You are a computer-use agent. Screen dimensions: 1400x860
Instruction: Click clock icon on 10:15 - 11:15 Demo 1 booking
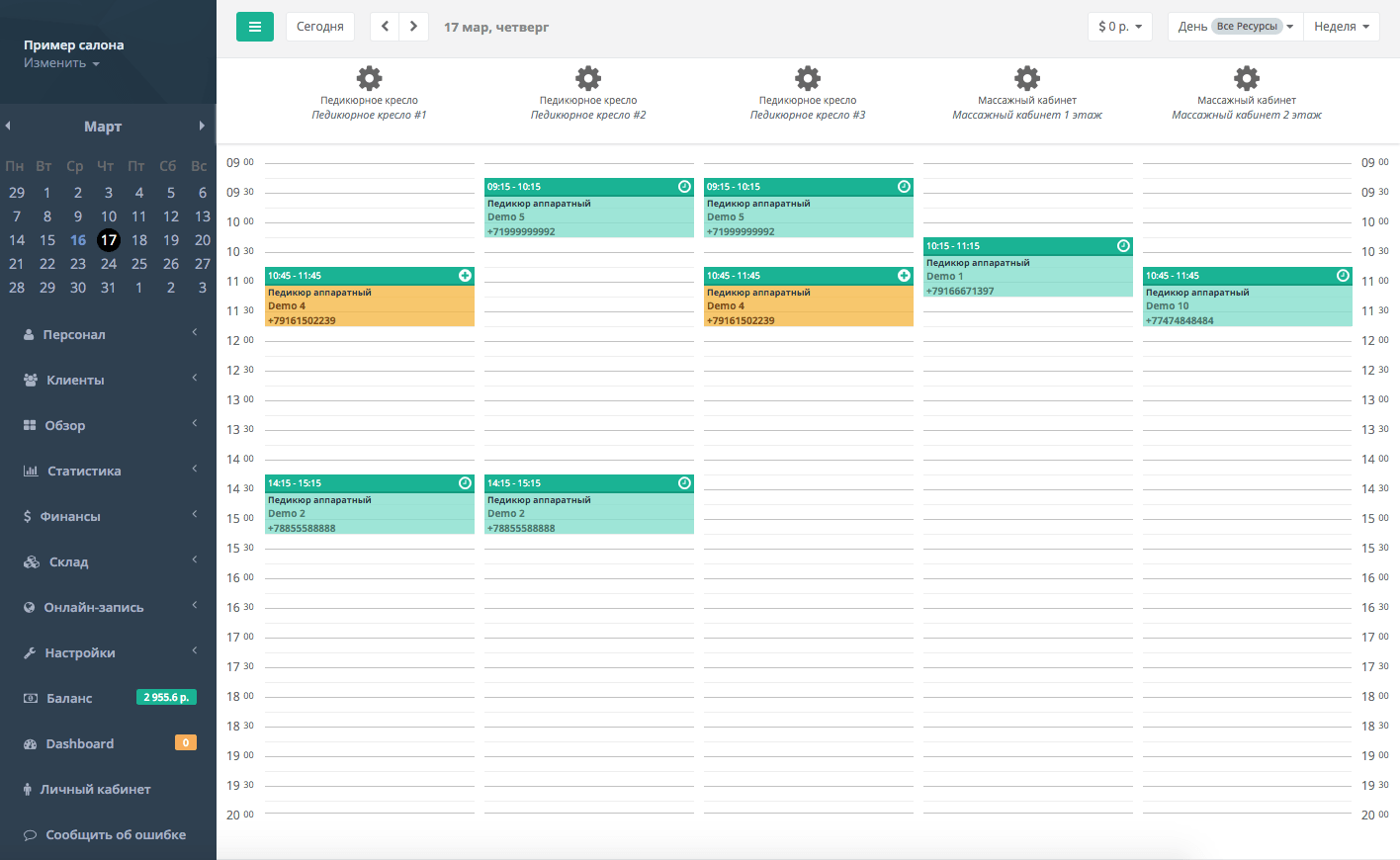[1123, 246]
